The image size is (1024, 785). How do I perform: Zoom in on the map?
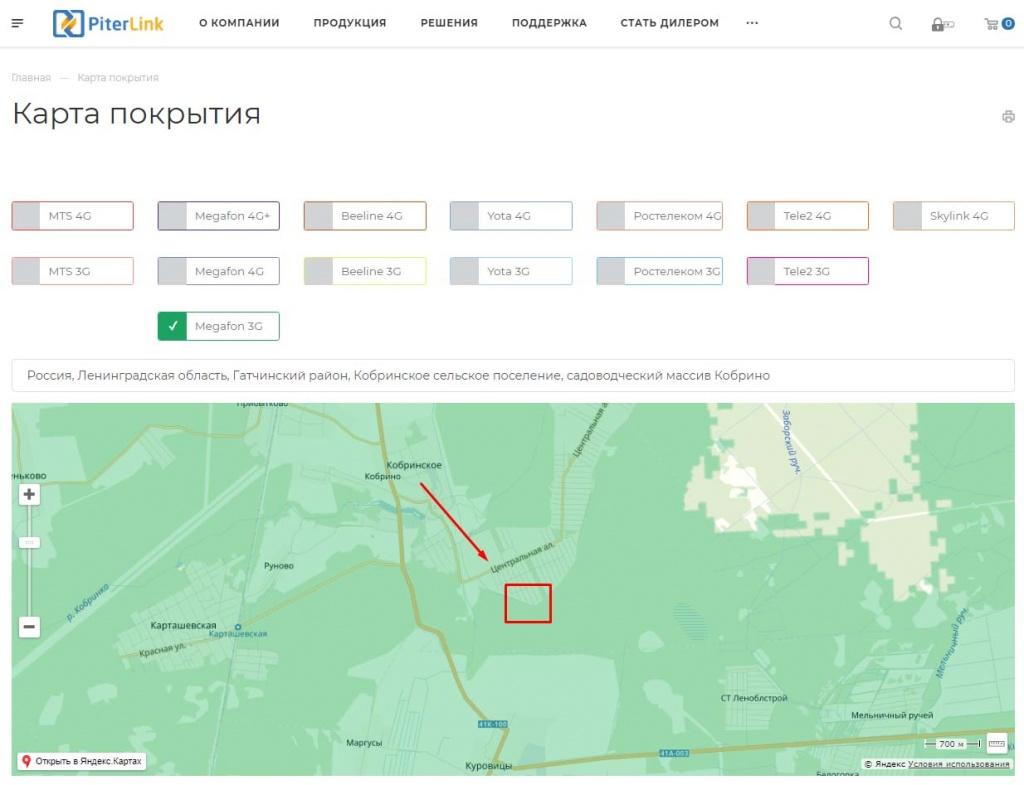tap(29, 494)
